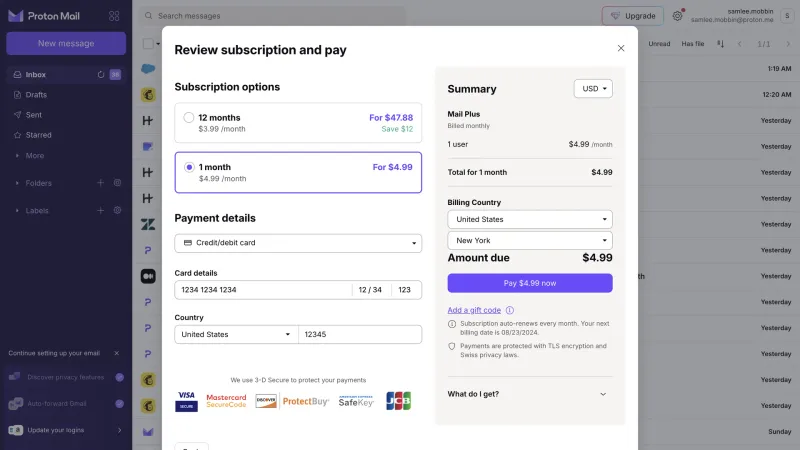The height and width of the screenshot is (450, 800).
Task: Select the 12 months subscription radio button
Action: point(189,117)
